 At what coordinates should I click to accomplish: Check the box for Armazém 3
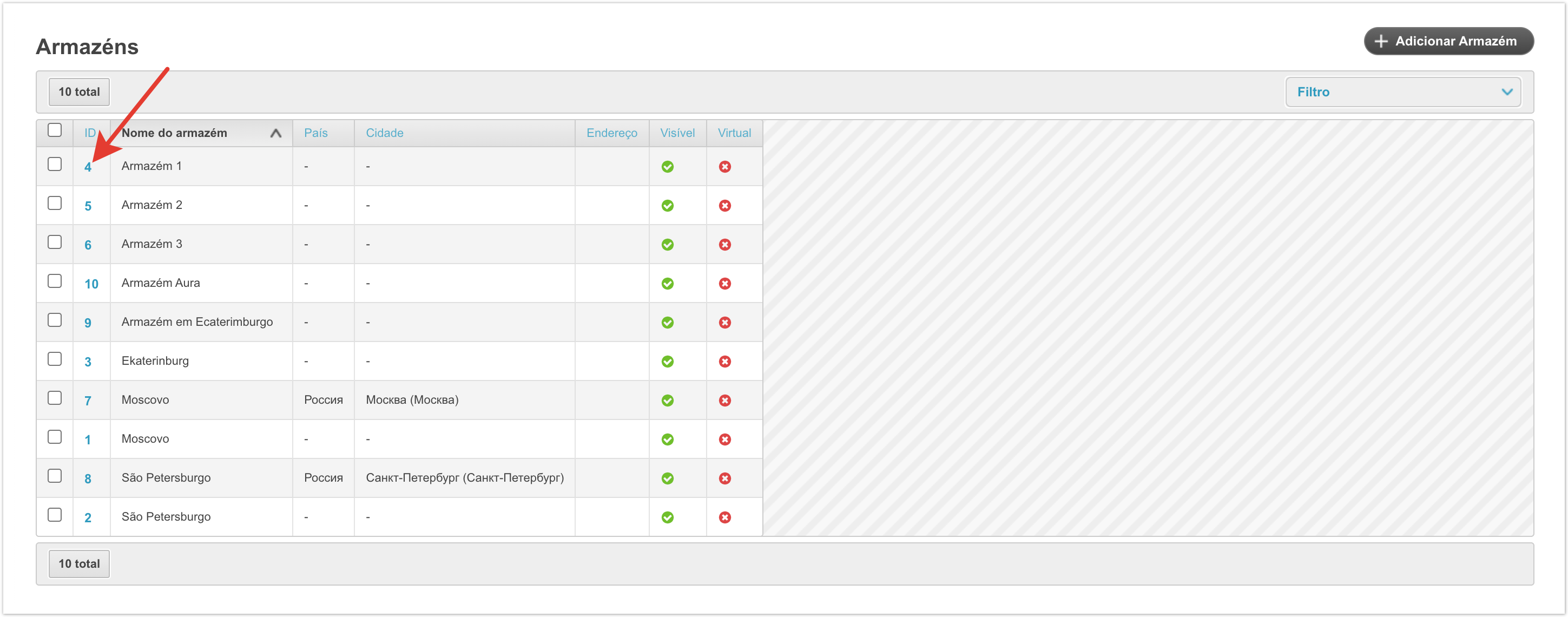55,242
